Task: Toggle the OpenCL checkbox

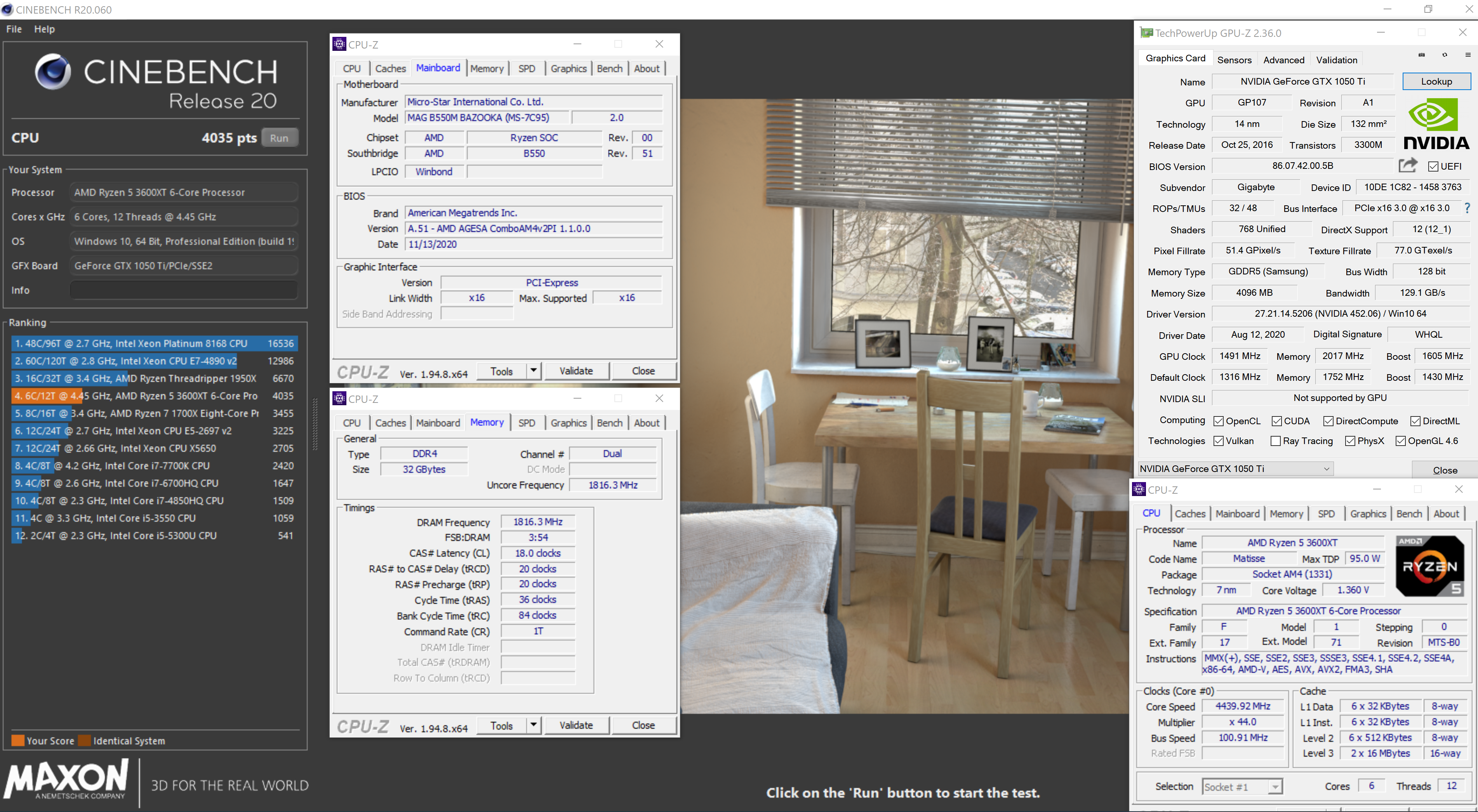Action: (x=1219, y=421)
